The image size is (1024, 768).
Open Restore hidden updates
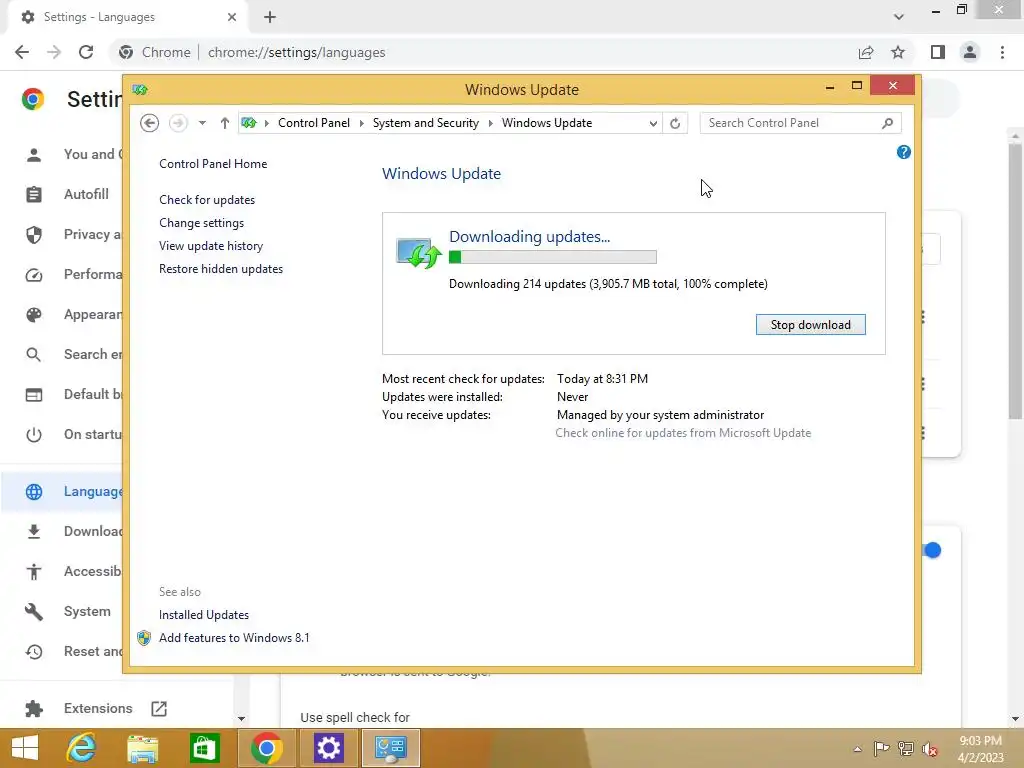click(x=221, y=268)
